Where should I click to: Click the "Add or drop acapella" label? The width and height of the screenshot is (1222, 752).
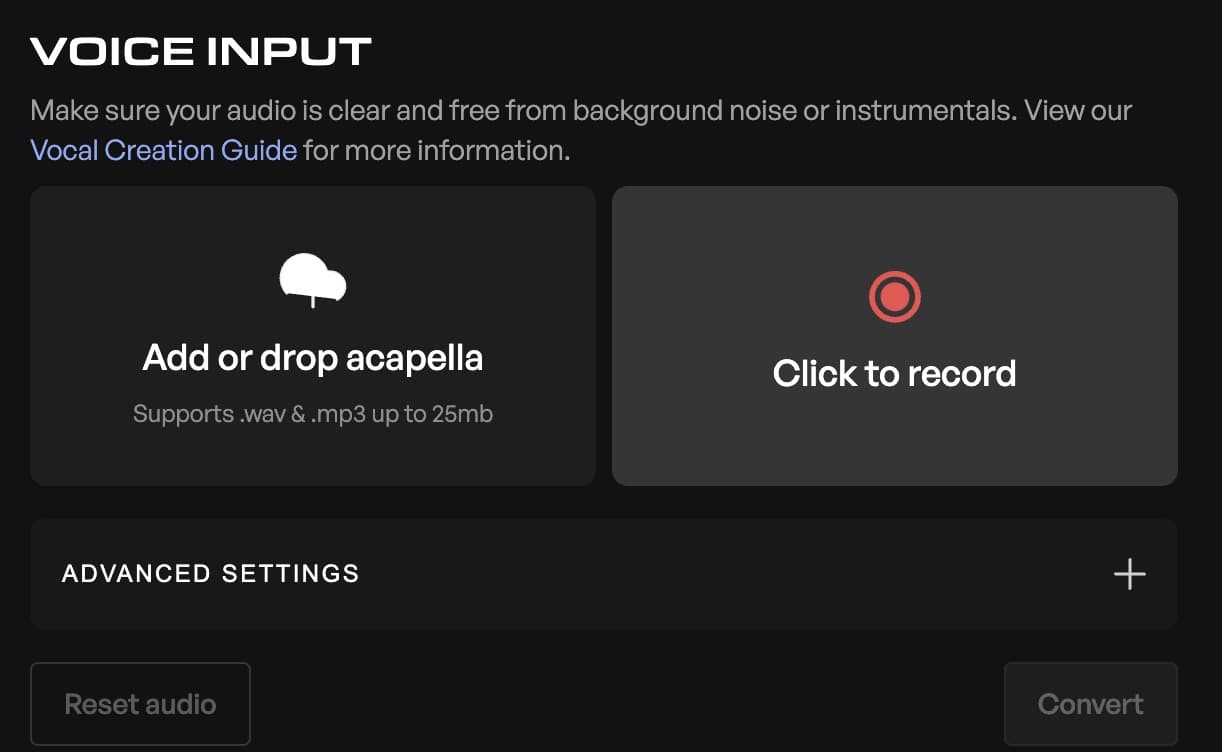tap(313, 357)
